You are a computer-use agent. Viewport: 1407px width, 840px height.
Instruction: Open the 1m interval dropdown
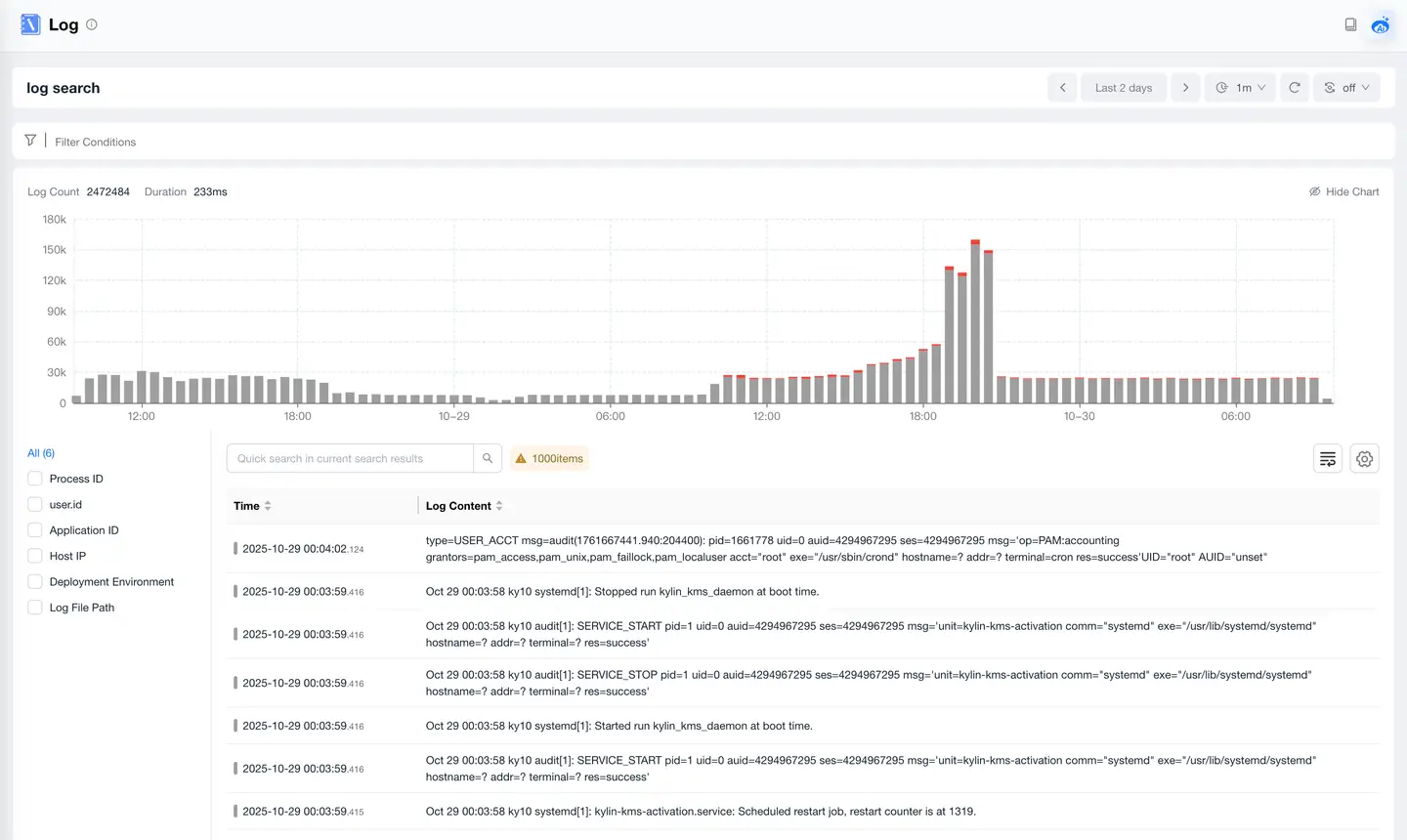1241,88
